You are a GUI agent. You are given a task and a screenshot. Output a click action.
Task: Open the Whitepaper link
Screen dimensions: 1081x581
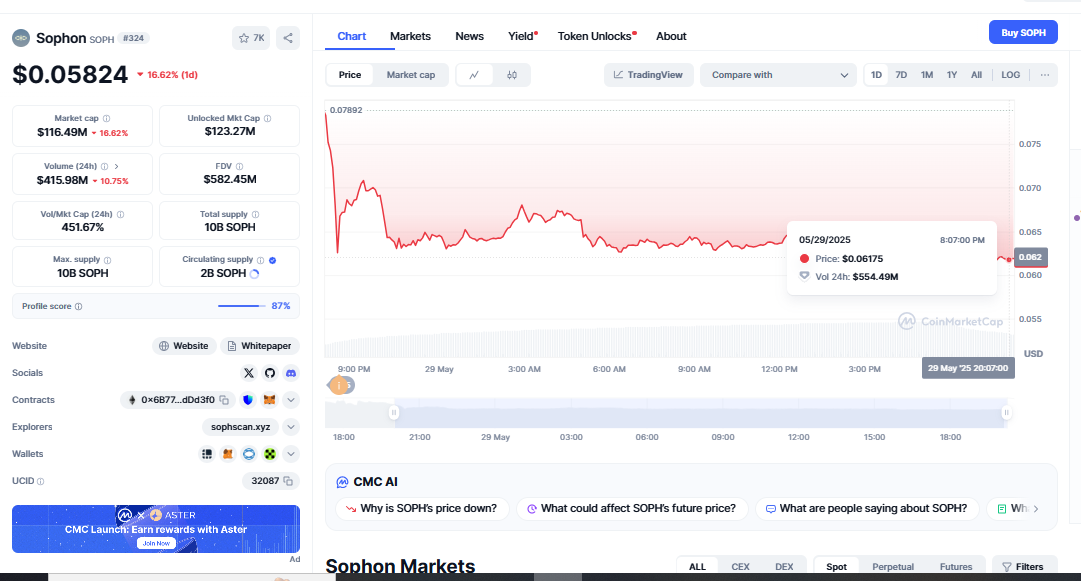[x=260, y=346]
